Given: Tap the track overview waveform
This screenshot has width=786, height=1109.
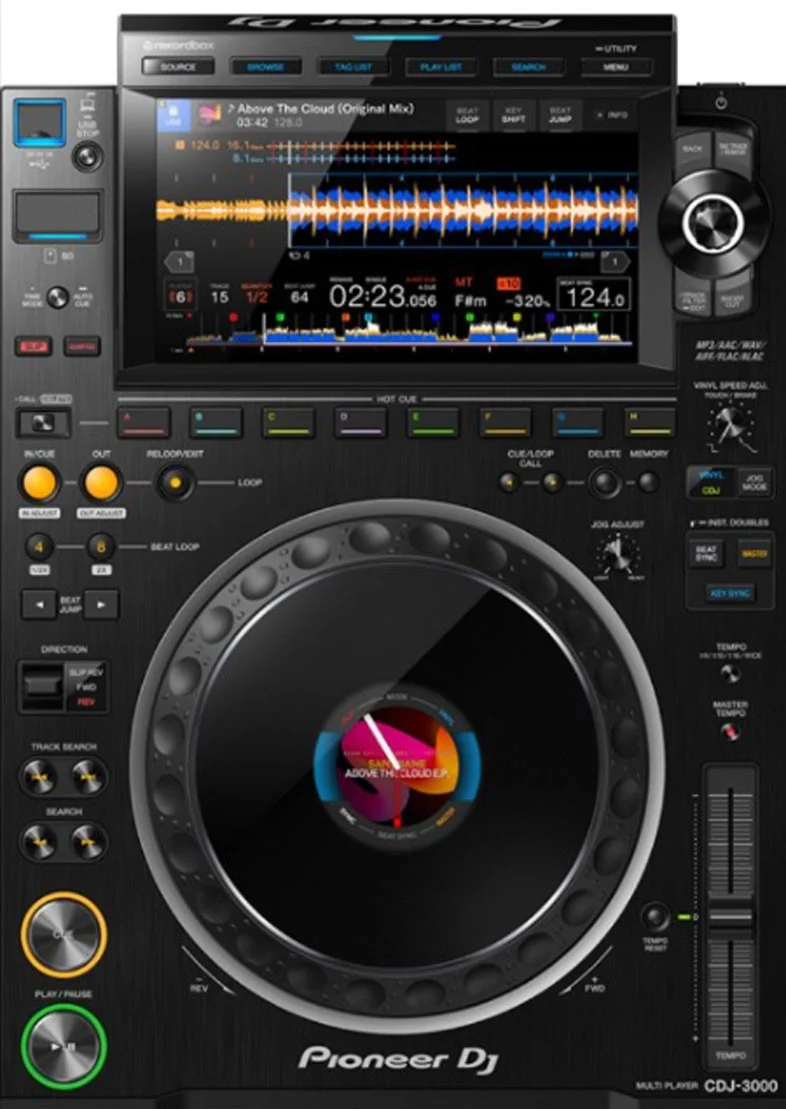Looking at the screenshot, I should (409, 332).
